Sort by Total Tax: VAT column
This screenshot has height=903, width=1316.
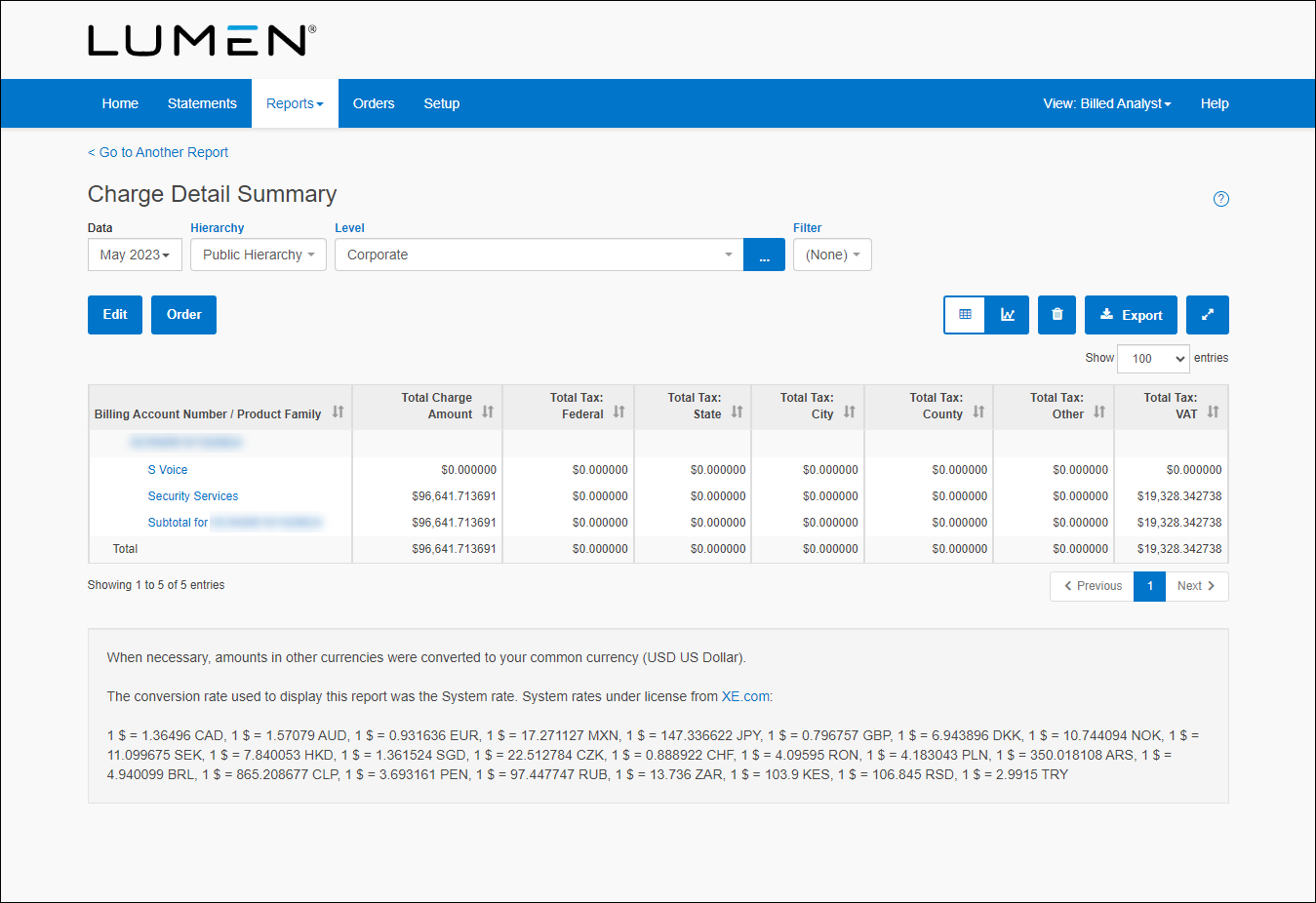click(1213, 412)
